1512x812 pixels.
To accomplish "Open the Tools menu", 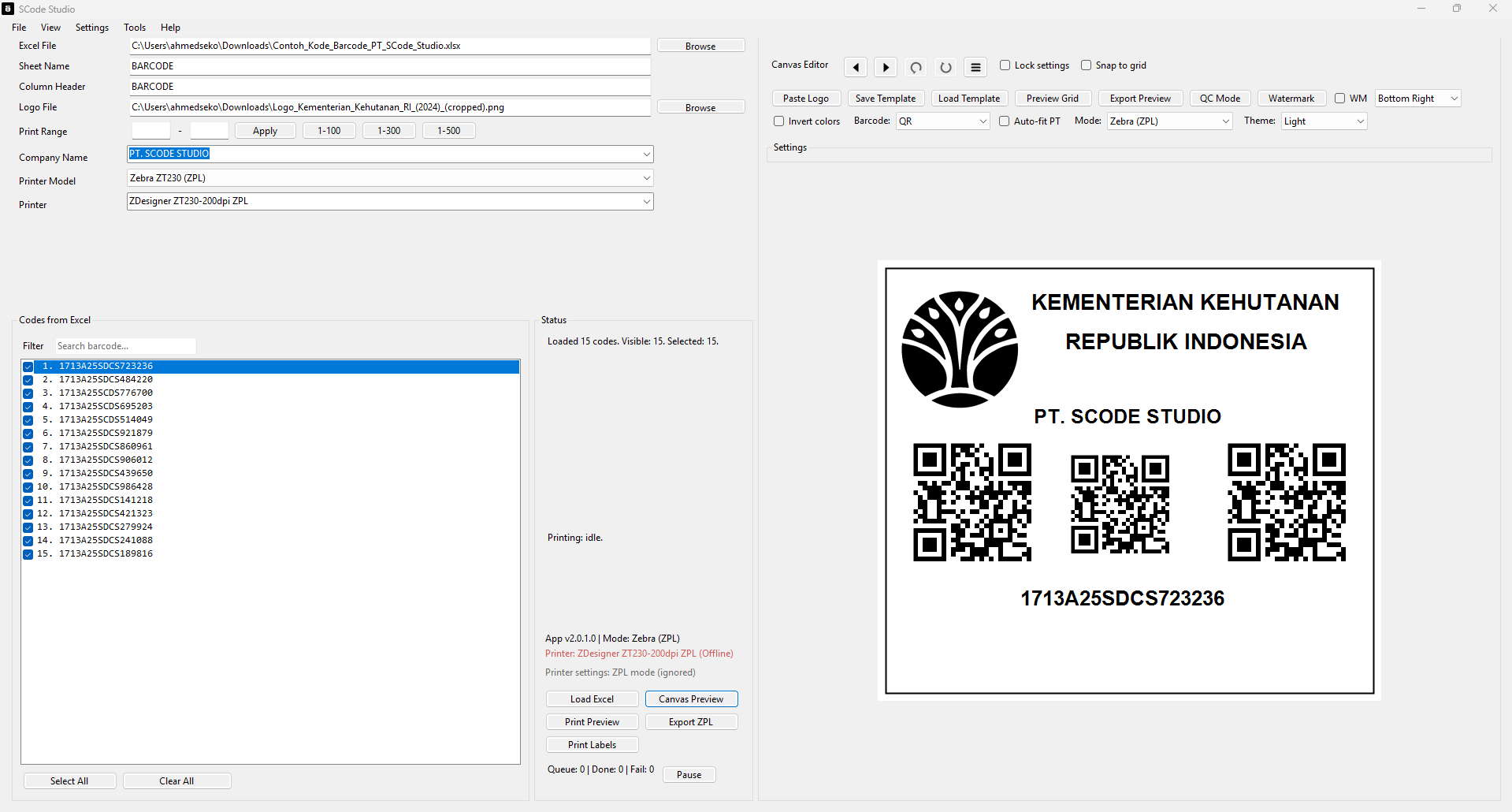I will point(135,28).
